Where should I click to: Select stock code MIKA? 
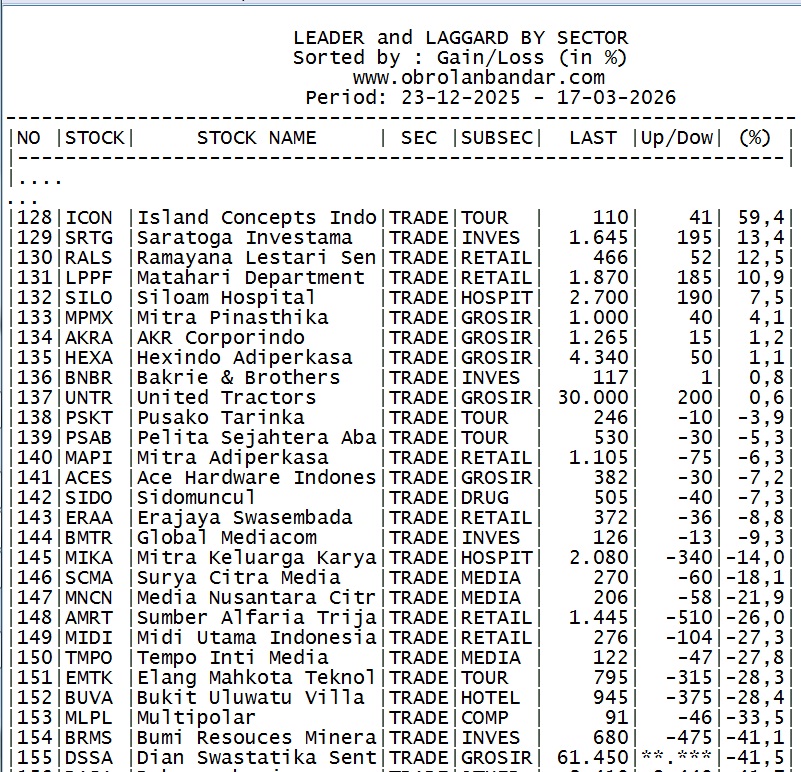(x=88, y=557)
